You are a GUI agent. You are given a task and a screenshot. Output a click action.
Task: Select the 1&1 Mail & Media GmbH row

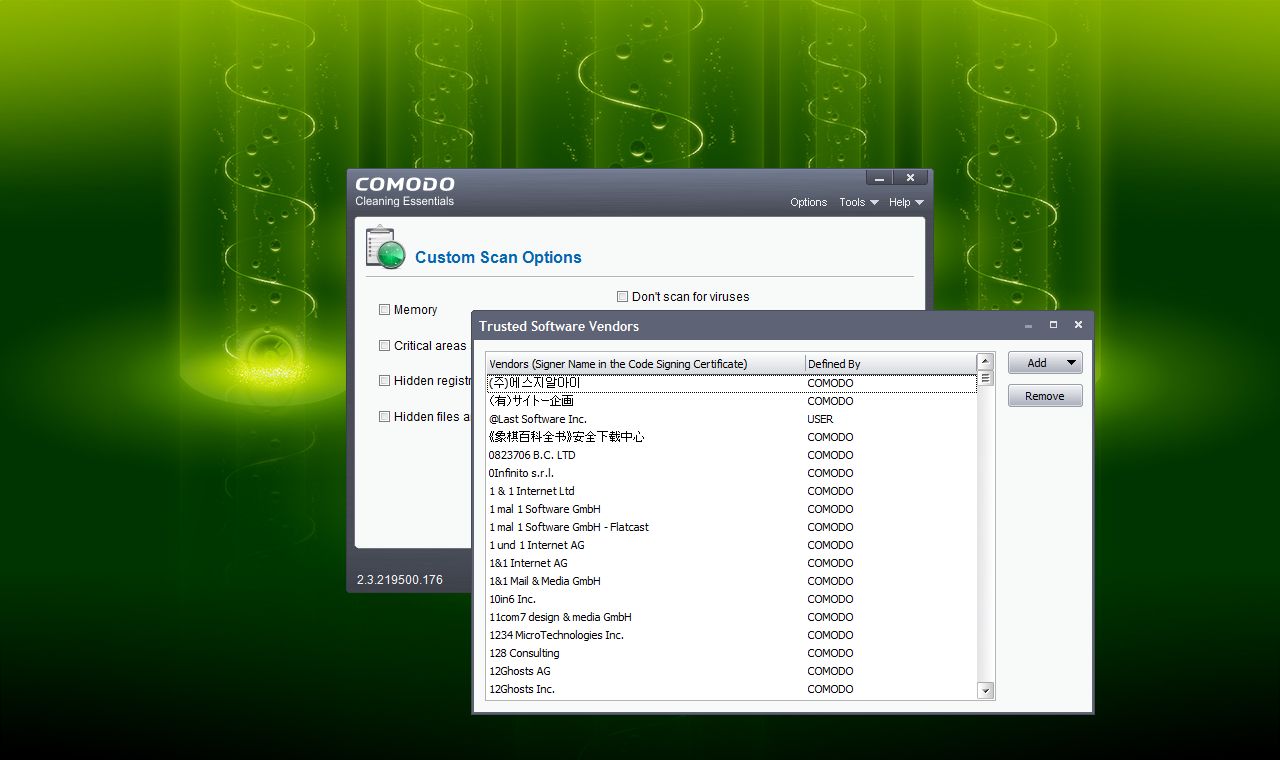click(731, 581)
